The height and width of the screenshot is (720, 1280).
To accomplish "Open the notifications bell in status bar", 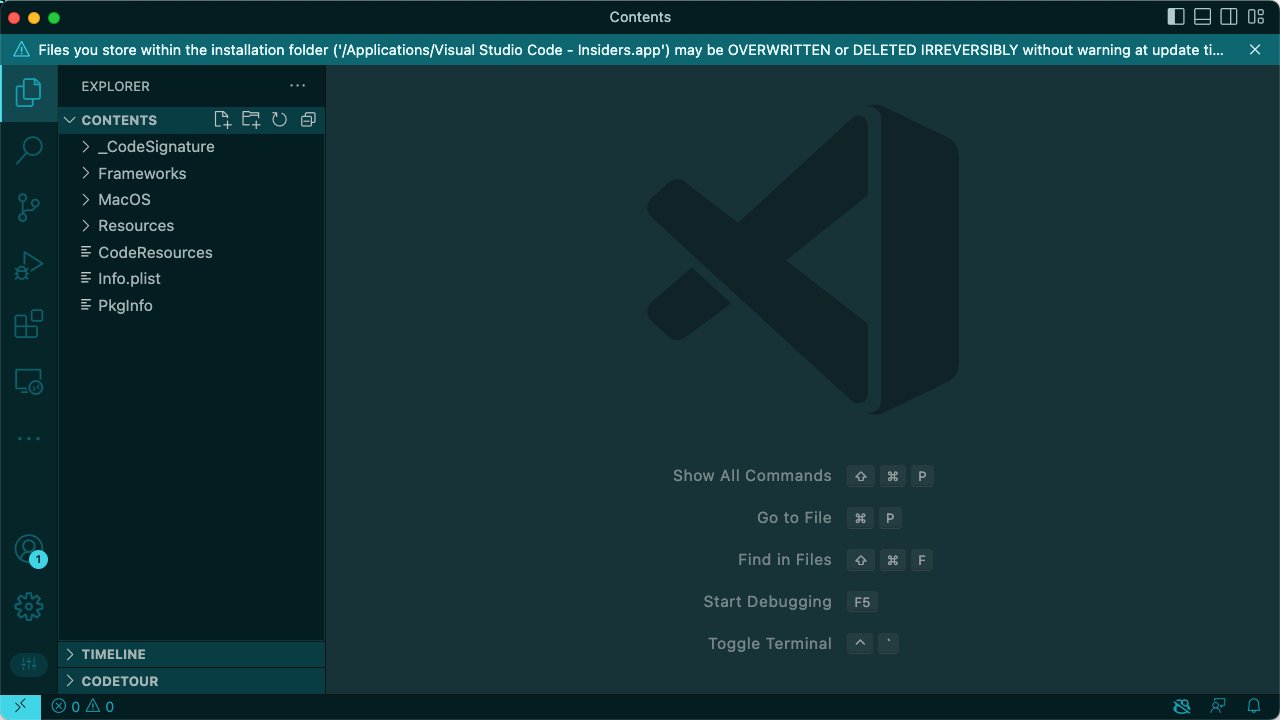I will 1254,707.
